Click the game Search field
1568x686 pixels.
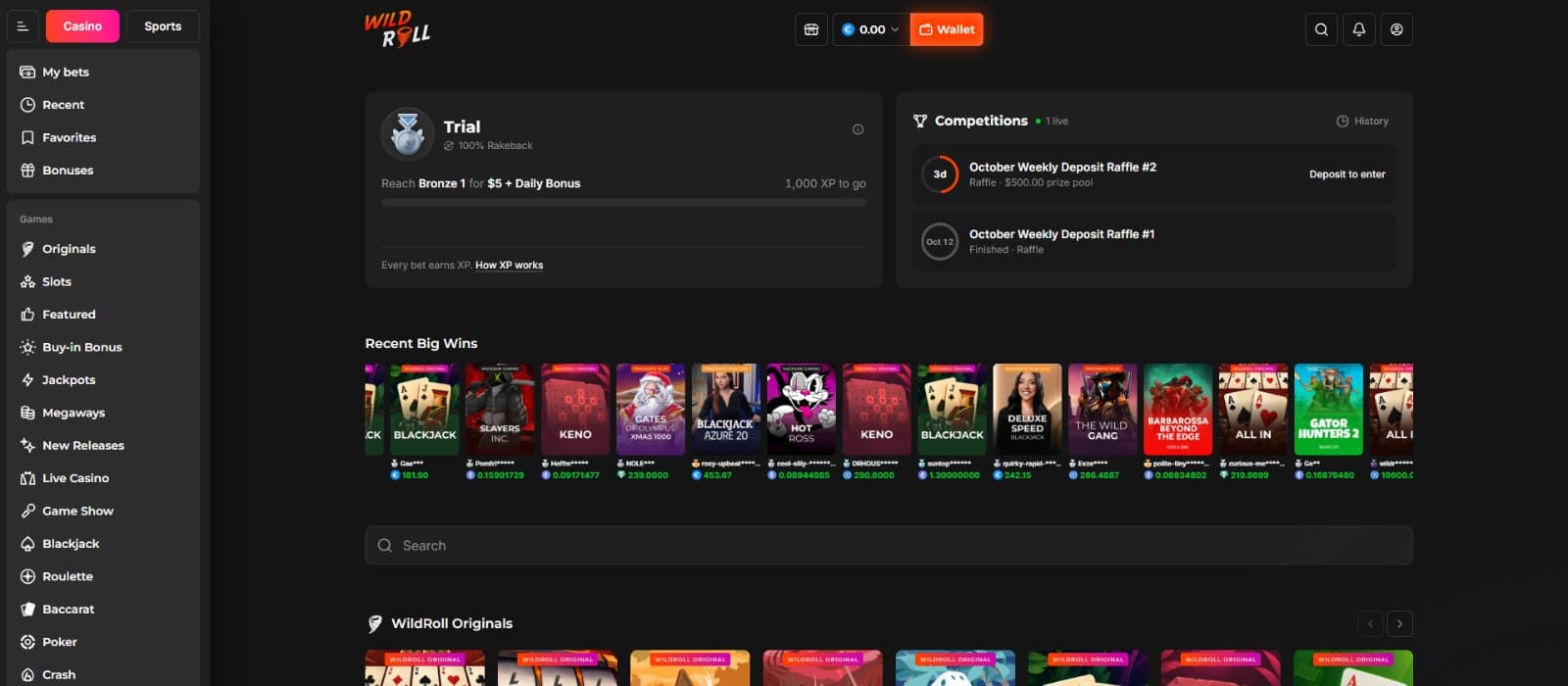pyautogui.click(x=889, y=545)
